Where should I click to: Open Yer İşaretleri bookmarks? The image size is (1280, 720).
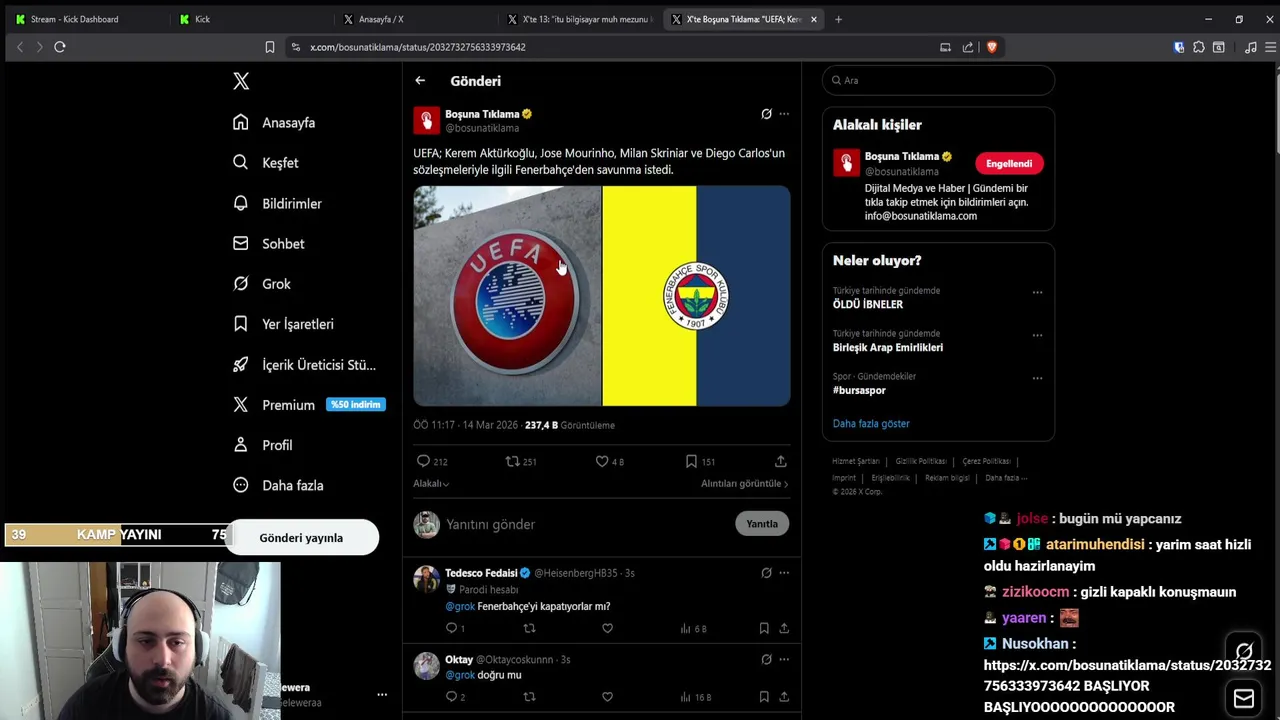(283, 324)
